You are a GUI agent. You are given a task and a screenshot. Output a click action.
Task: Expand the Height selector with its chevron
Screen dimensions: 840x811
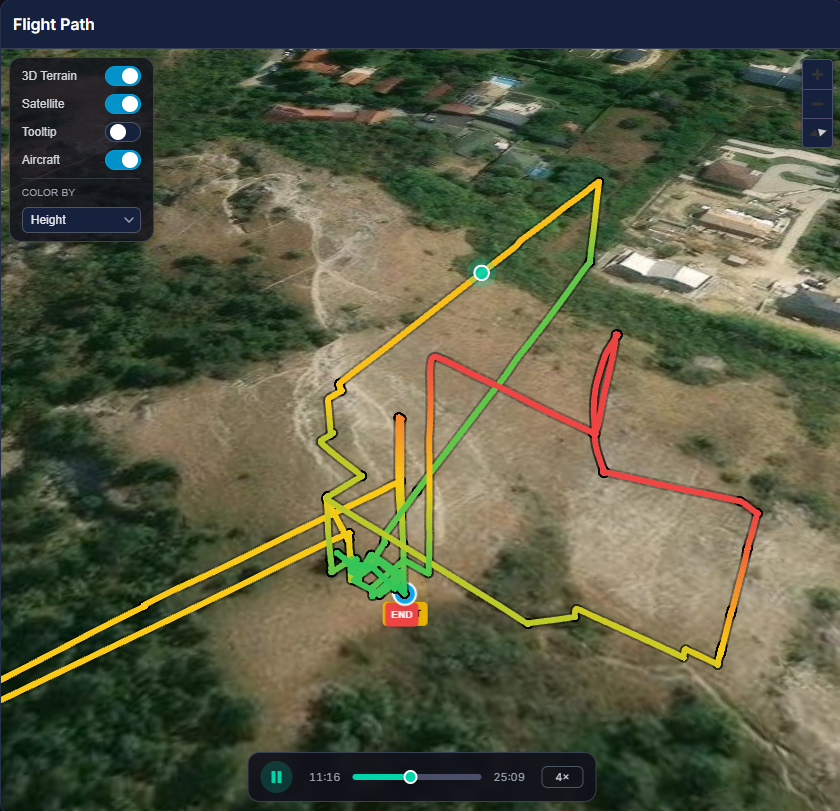coord(131,219)
